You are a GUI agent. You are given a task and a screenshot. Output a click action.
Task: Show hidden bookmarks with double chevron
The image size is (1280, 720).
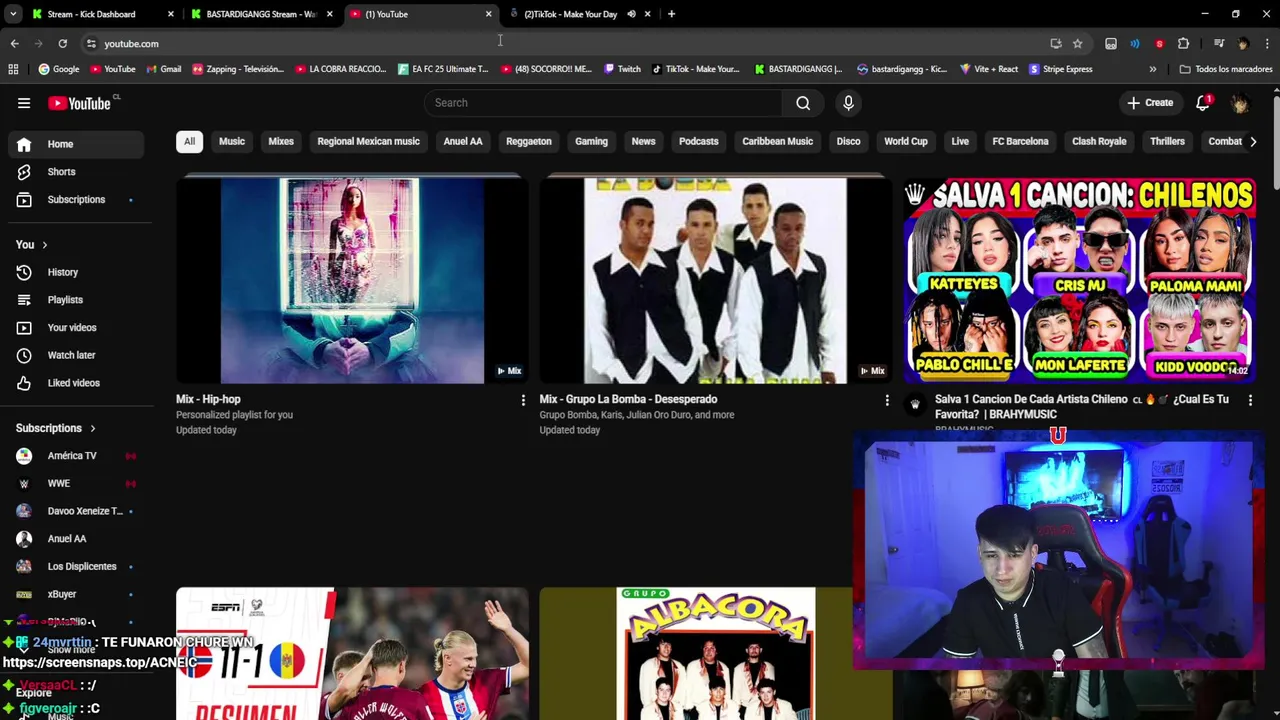(x=1153, y=69)
